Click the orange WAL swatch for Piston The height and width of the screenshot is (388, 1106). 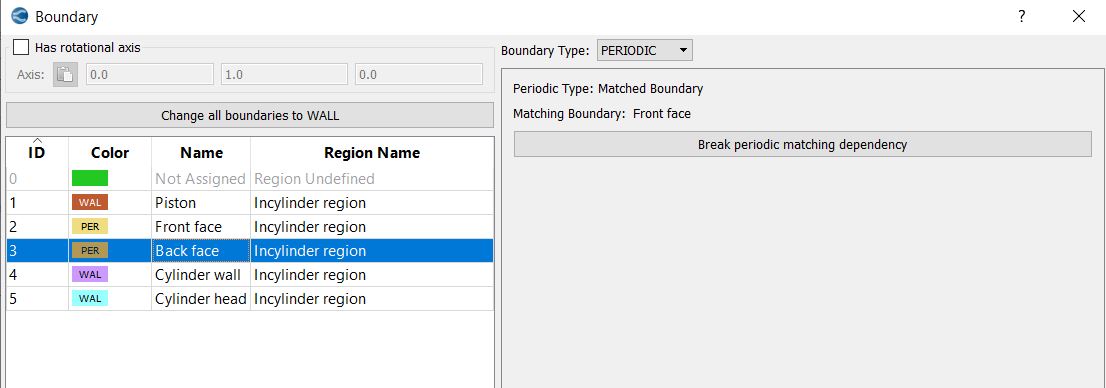(x=90, y=202)
